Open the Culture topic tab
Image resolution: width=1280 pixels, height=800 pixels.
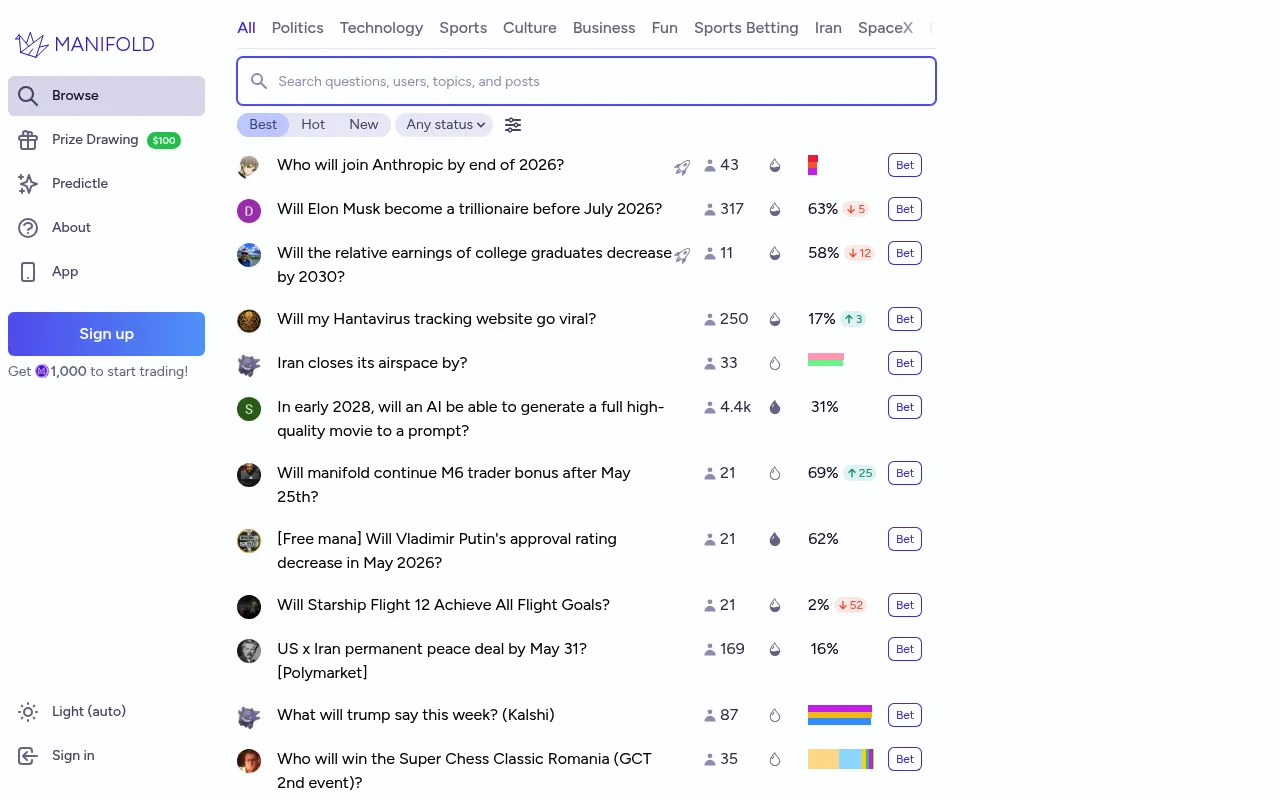[530, 28]
